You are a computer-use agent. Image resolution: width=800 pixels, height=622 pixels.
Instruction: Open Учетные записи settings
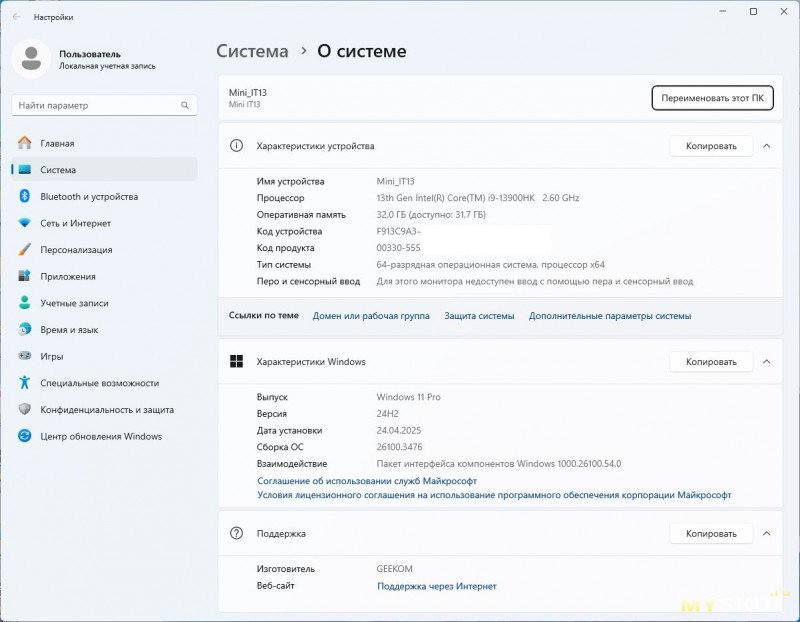(x=104, y=303)
